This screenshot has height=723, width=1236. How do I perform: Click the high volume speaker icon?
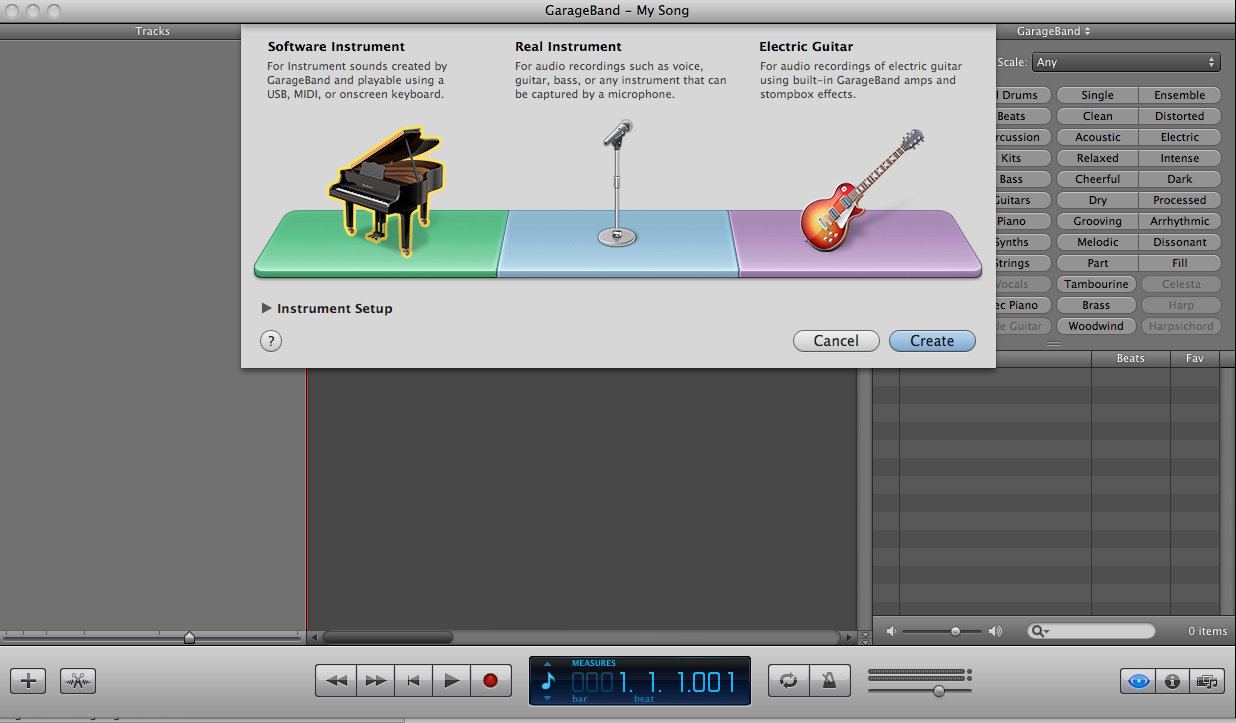click(995, 631)
